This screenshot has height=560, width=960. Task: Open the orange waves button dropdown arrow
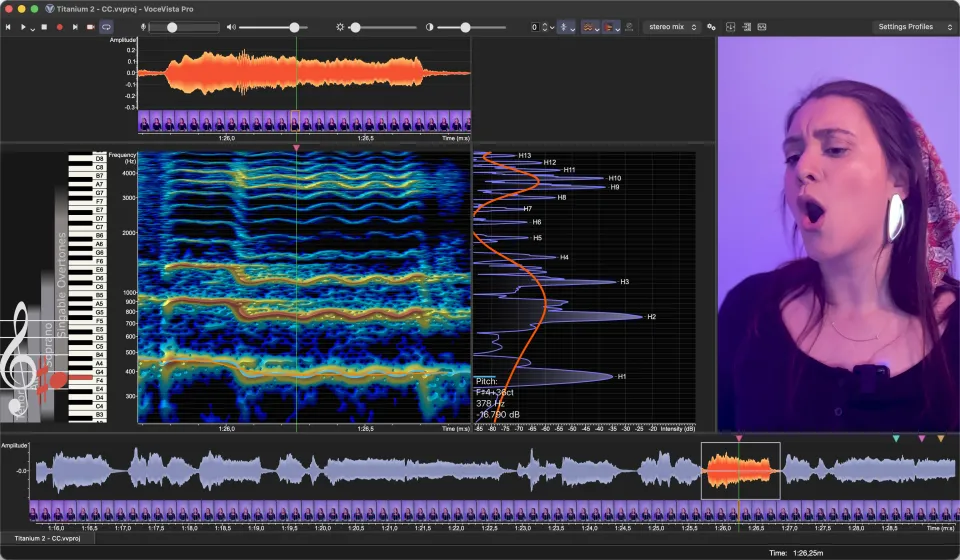click(597, 28)
